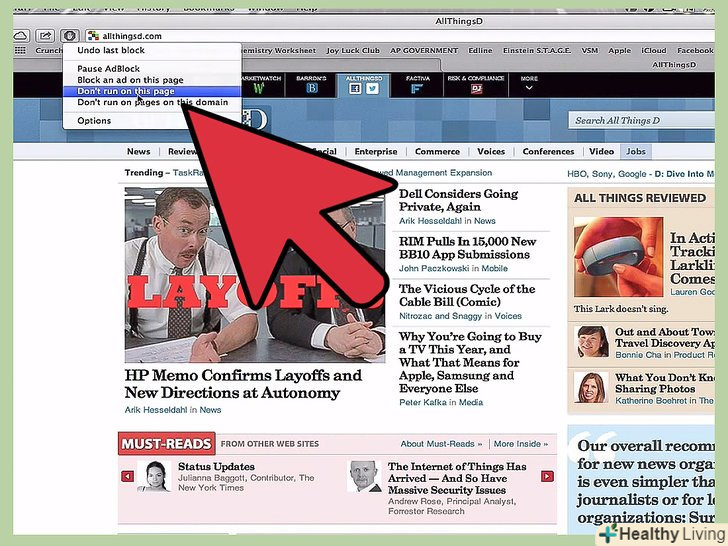
Task: Open Status Updates must-read article
Action: [216, 467]
